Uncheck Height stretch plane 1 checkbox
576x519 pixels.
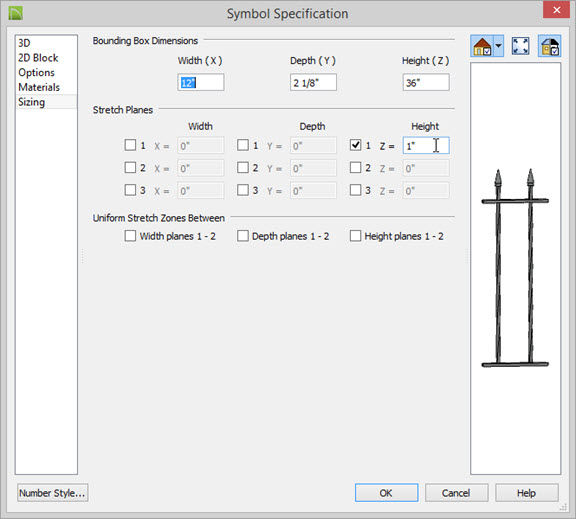coord(355,145)
